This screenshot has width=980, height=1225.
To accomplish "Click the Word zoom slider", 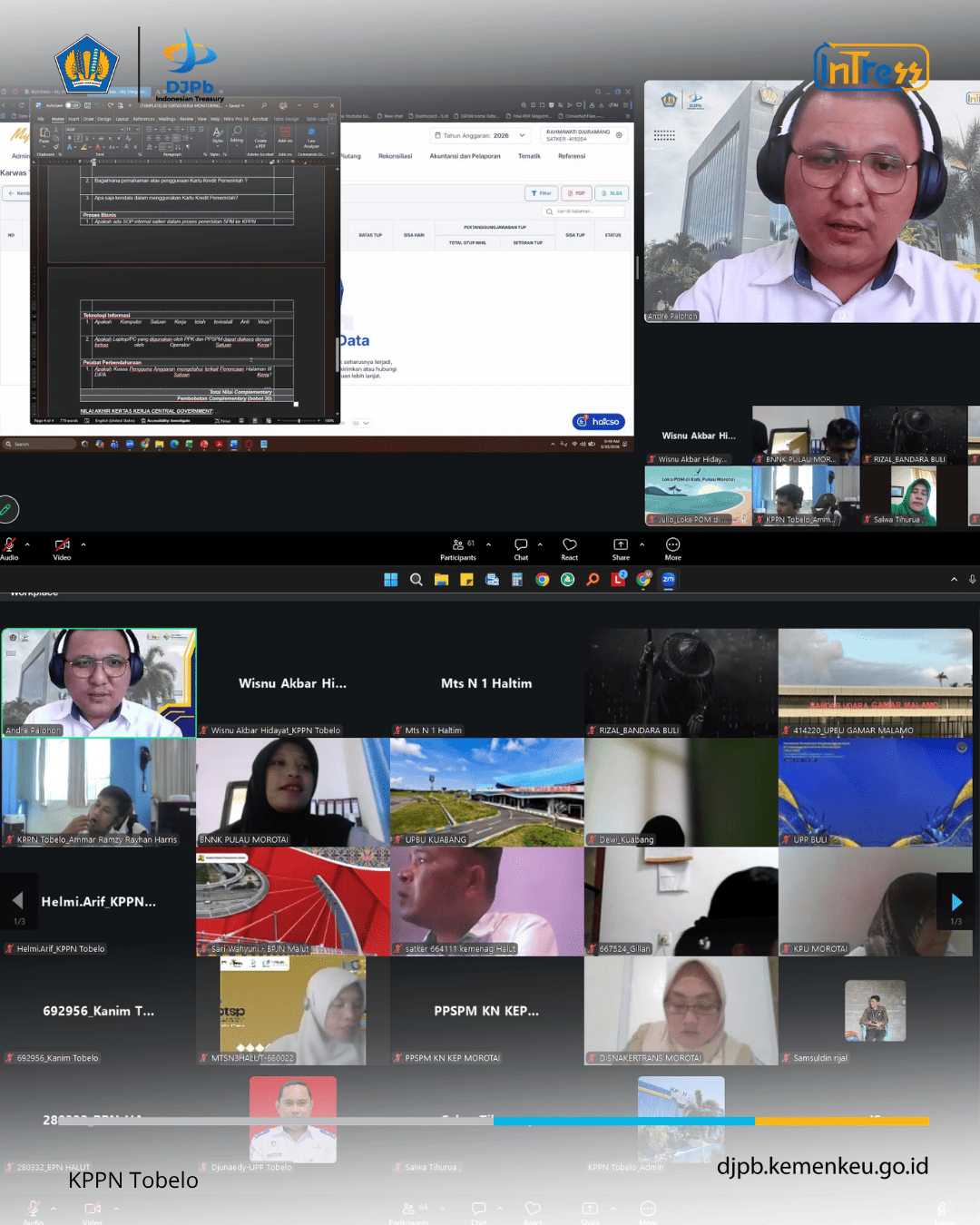I will click(x=299, y=421).
